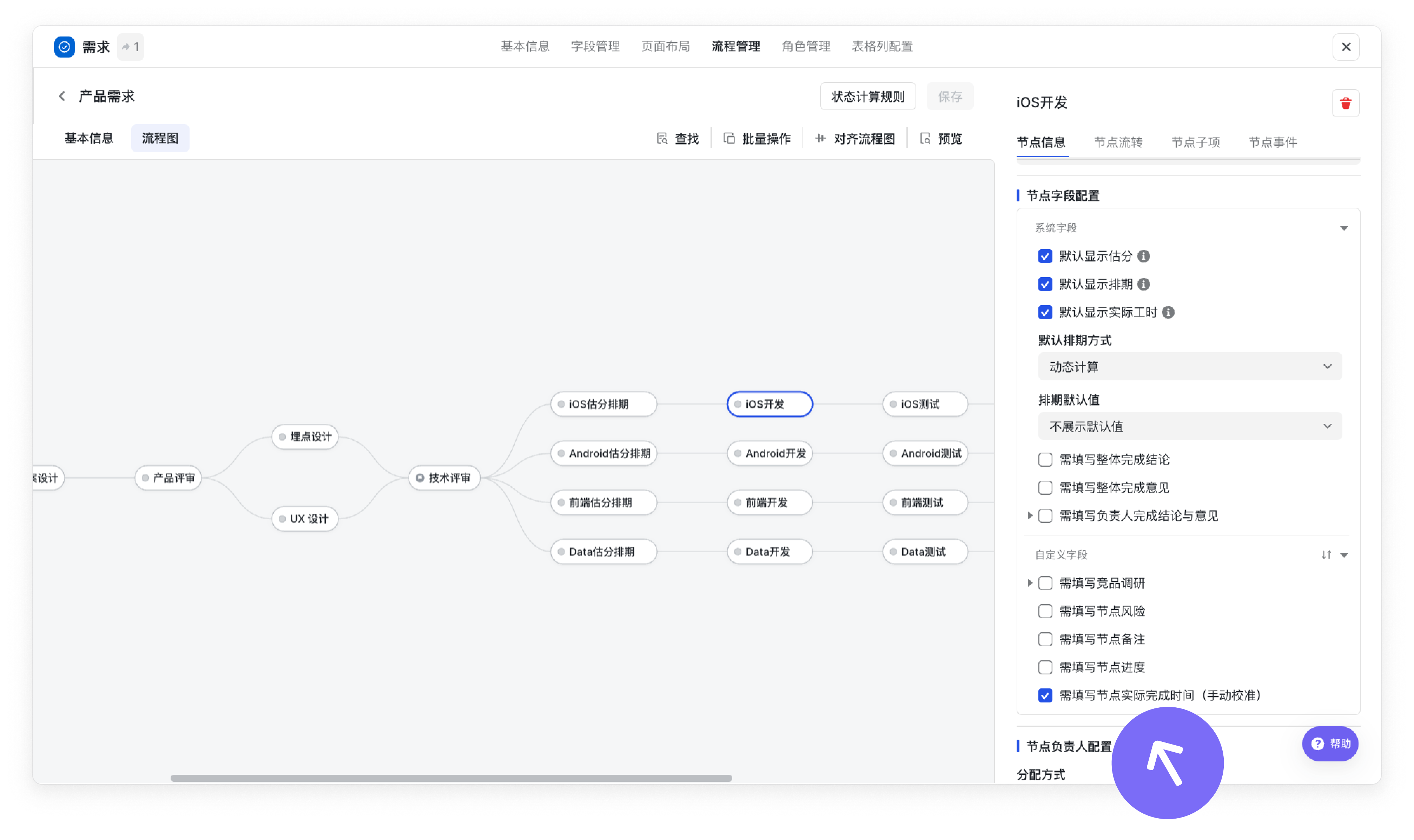
Task: Expand 需填写竞品调研 triangle
Action: [x=1030, y=583]
